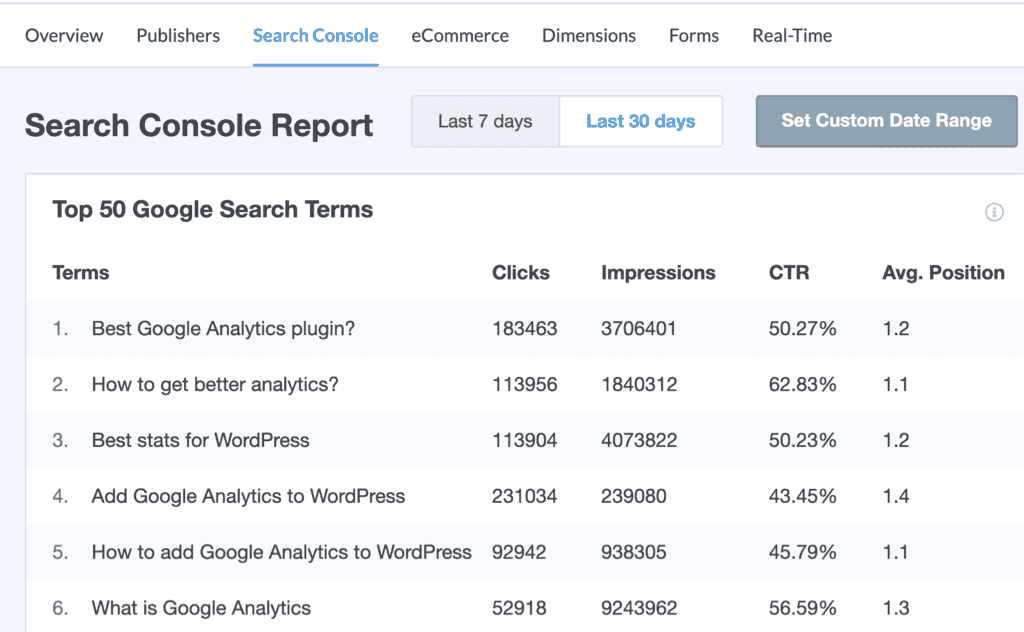The width and height of the screenshot is (1024, 632).
Task: Open the info tooltip icon
Action: tap(993, 212)
